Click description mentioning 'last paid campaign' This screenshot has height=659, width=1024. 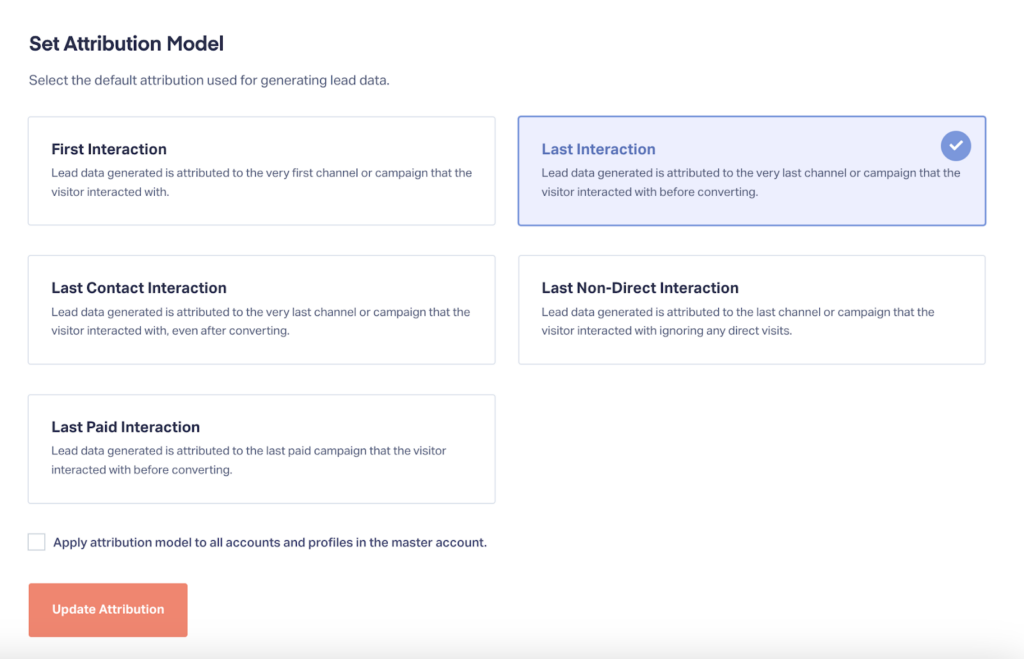point(249,460)
